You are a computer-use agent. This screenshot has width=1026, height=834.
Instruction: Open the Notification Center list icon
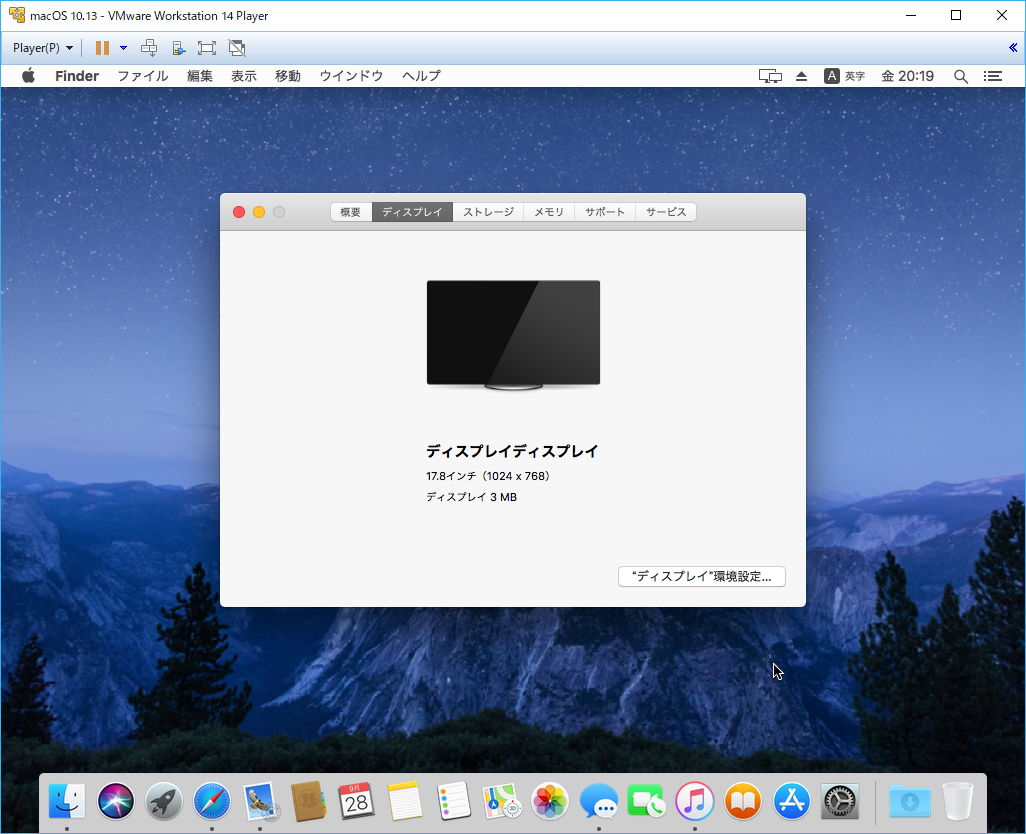993,76
